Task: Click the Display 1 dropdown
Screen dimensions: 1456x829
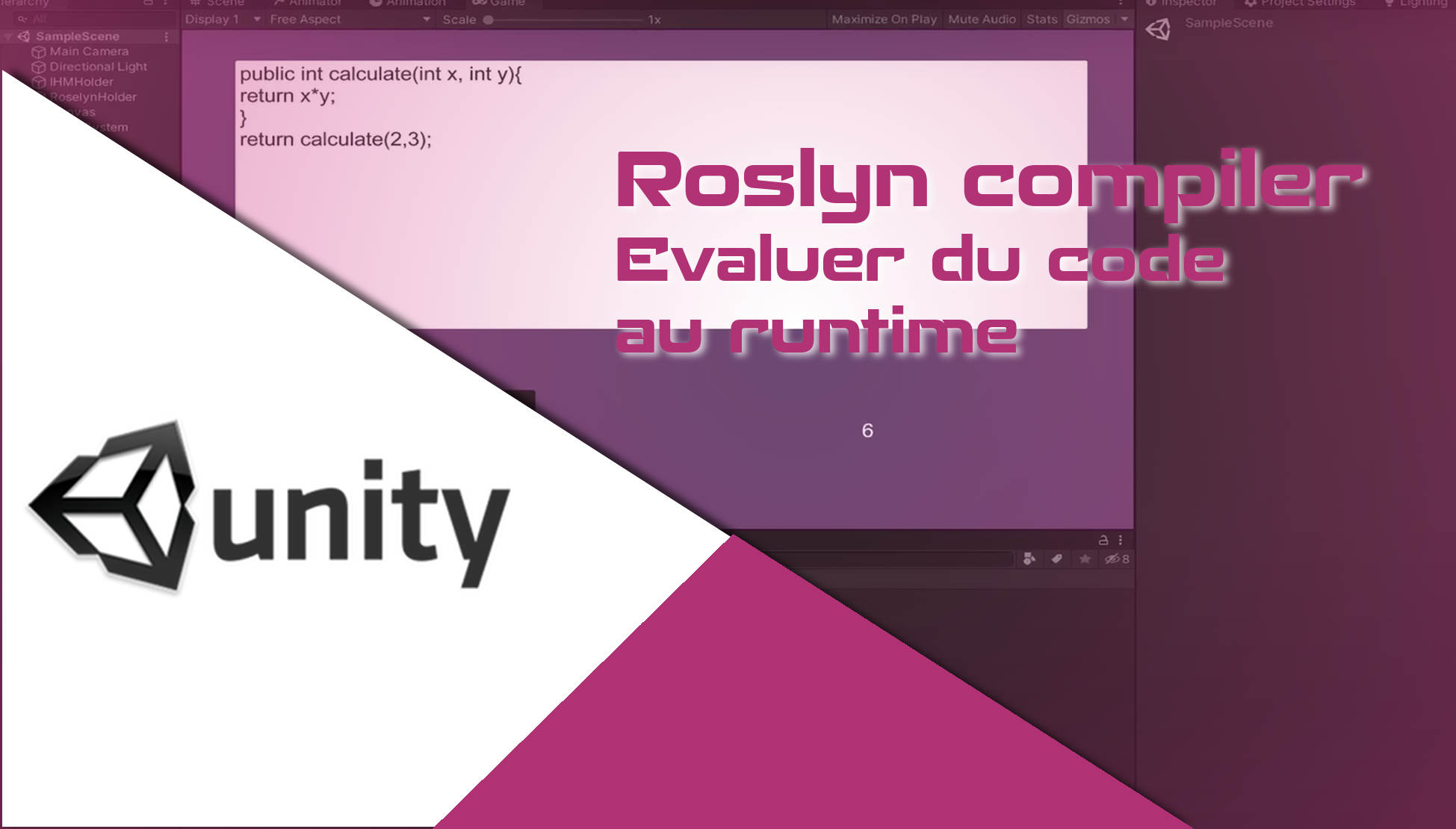Action: click(220, 20)
